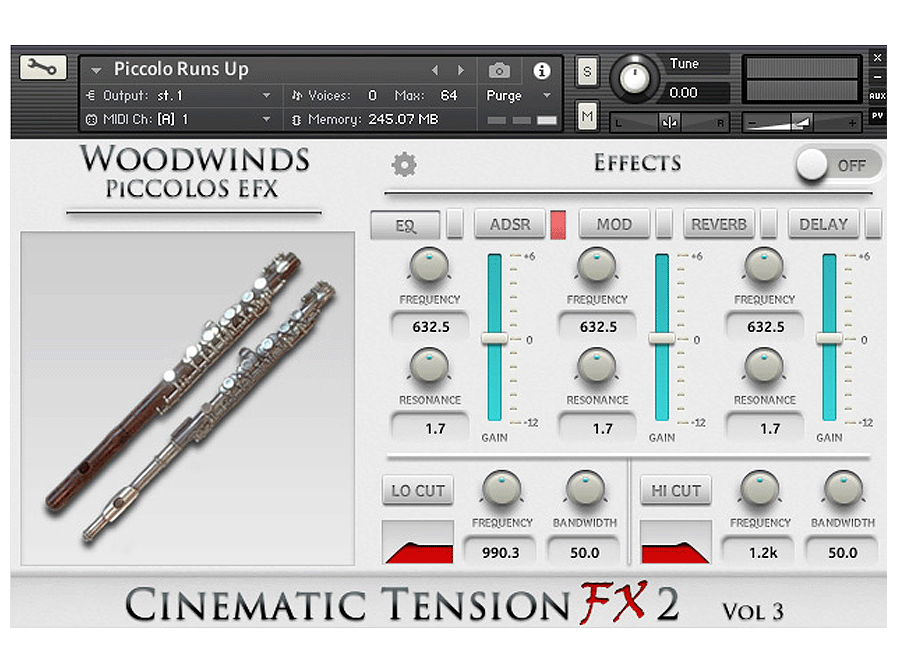Click second EQ band Frequency knob
This screenshot has width=900, height=672.
pyautogui.click(x=597, y=266)
